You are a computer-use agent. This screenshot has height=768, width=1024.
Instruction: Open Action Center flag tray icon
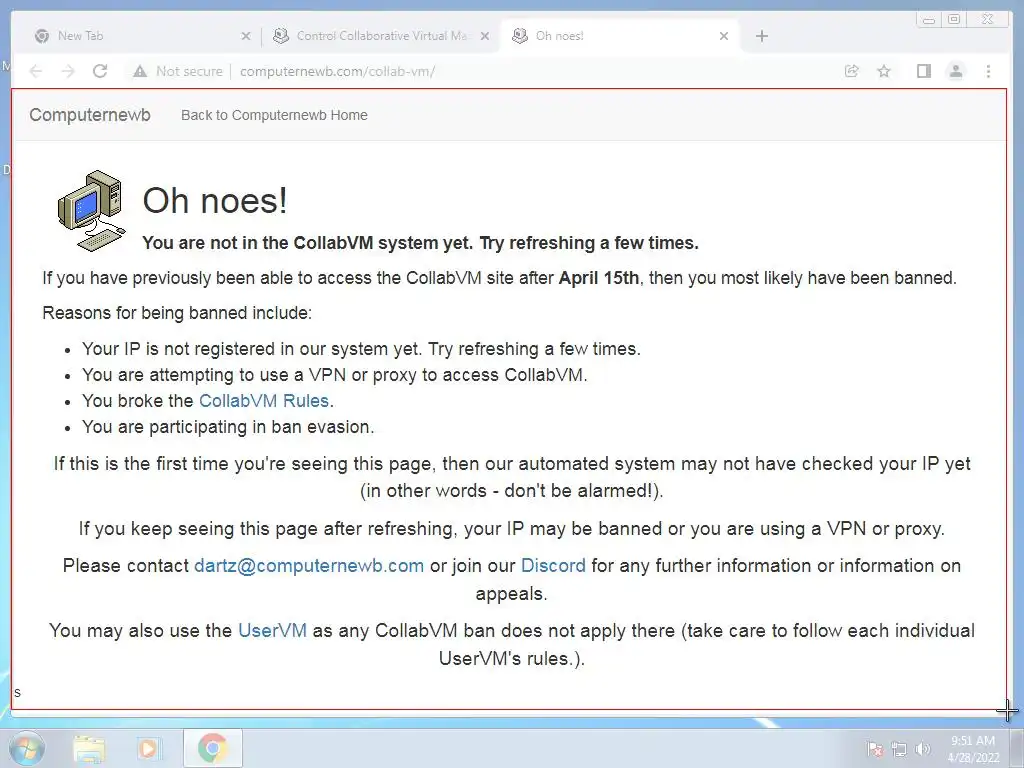875,749
